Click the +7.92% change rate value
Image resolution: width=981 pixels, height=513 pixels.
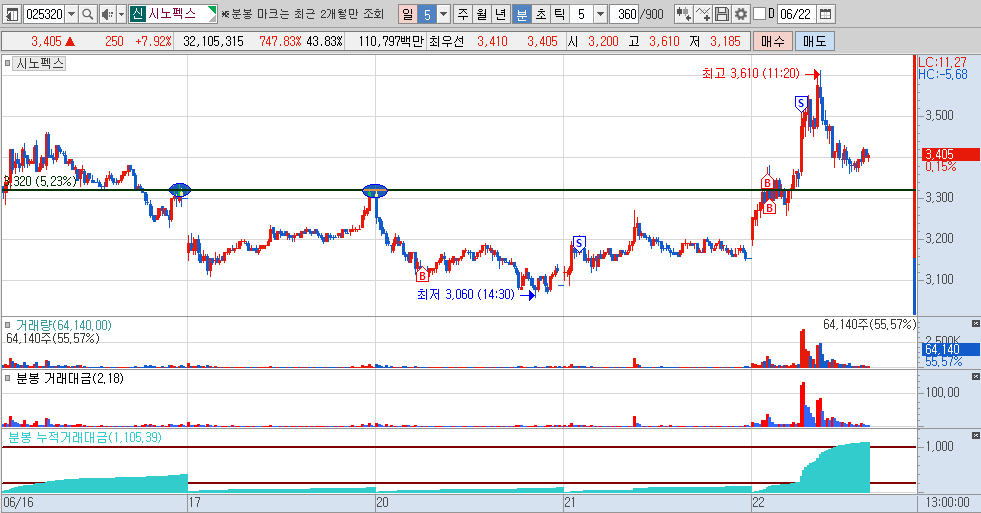153,41
